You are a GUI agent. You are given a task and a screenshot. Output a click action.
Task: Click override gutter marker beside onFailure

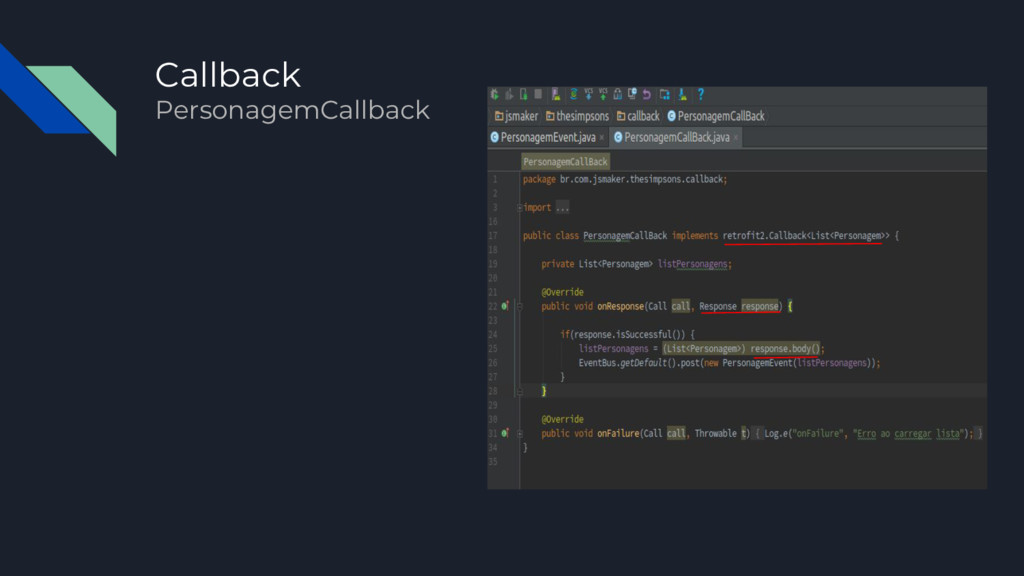505,433
